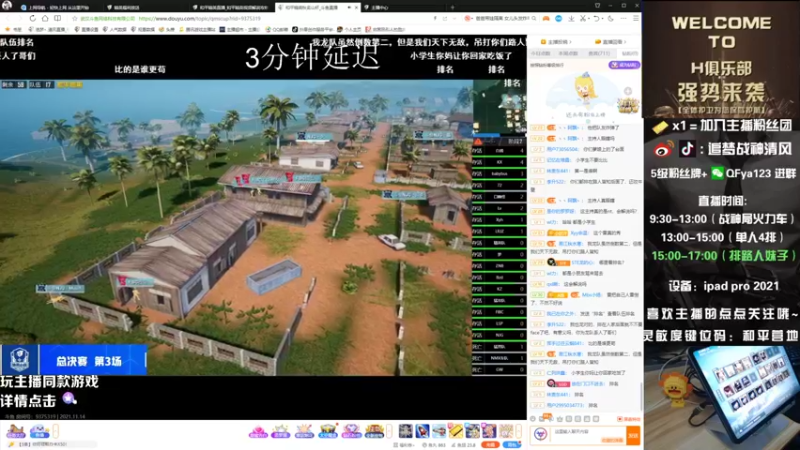Click the purple orb under 详情点击
The height and width of the screenshot is (450, 800).
point(69,399)
